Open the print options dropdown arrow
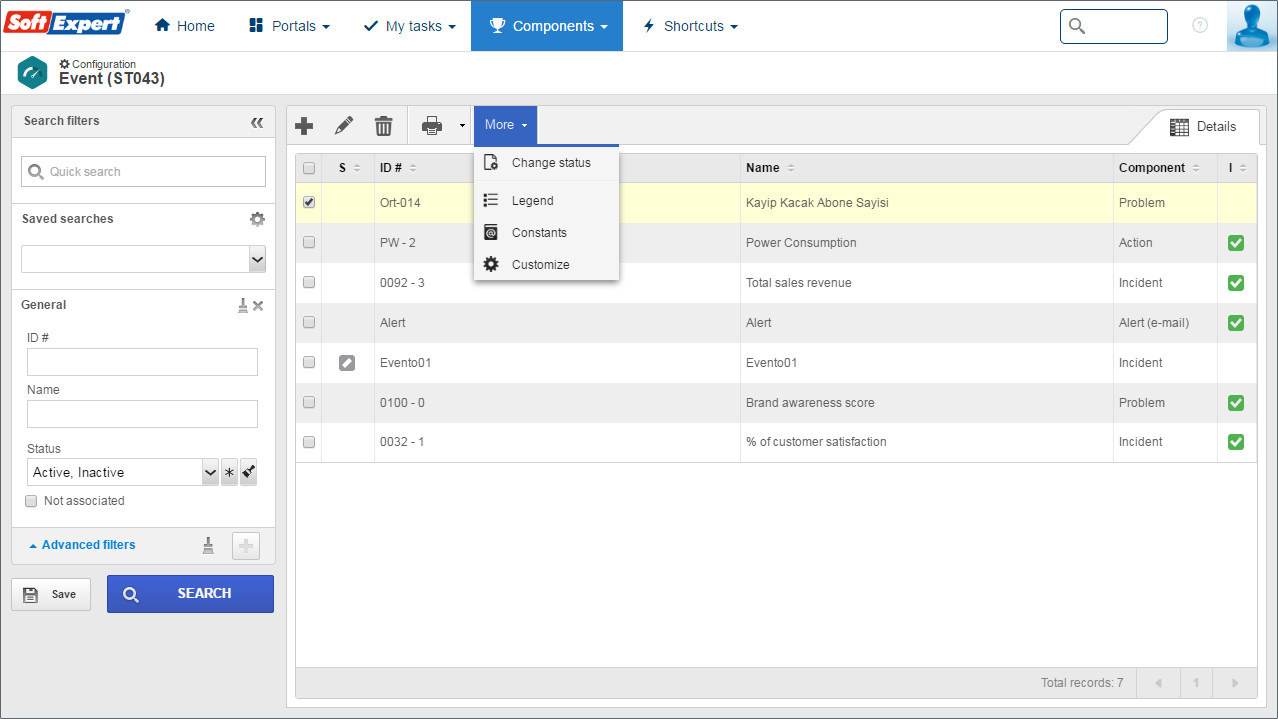Image resolution: width=1278 pixels, height=719 pixels. pyautogui.click(x=462, y=126)
